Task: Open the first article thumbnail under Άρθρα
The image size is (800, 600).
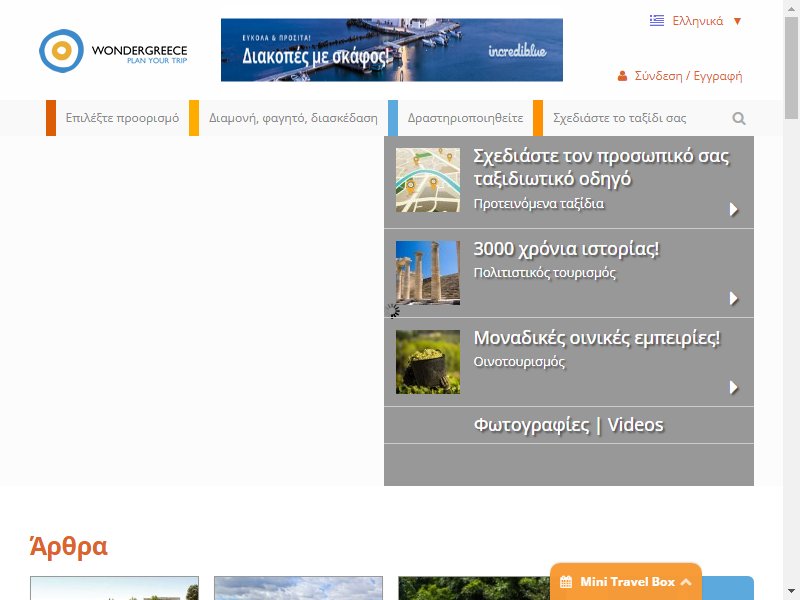Action: [114, 588]
